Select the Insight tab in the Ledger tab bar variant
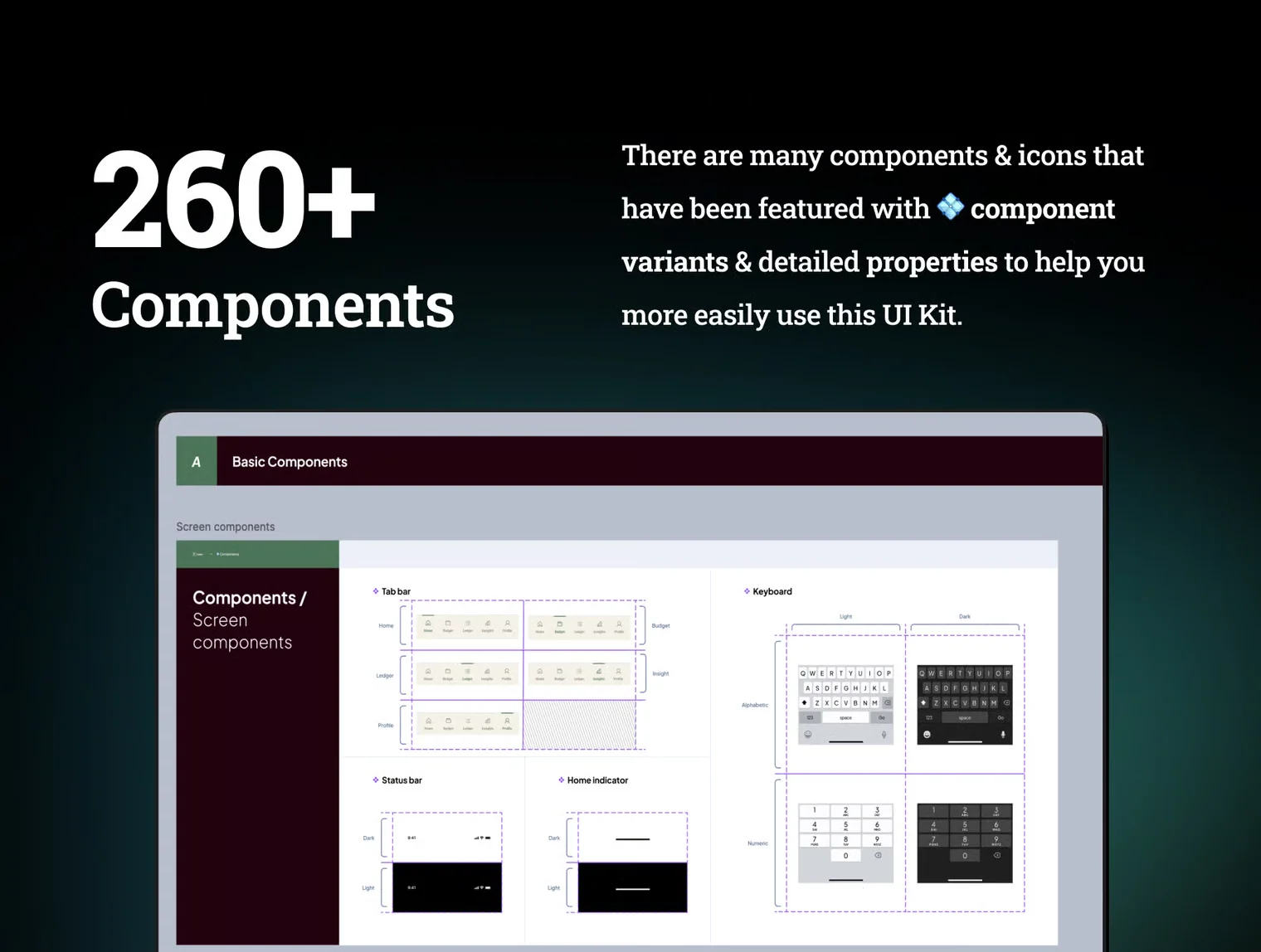Viewport: 1261px width, 952px height. tap(487, 673)
